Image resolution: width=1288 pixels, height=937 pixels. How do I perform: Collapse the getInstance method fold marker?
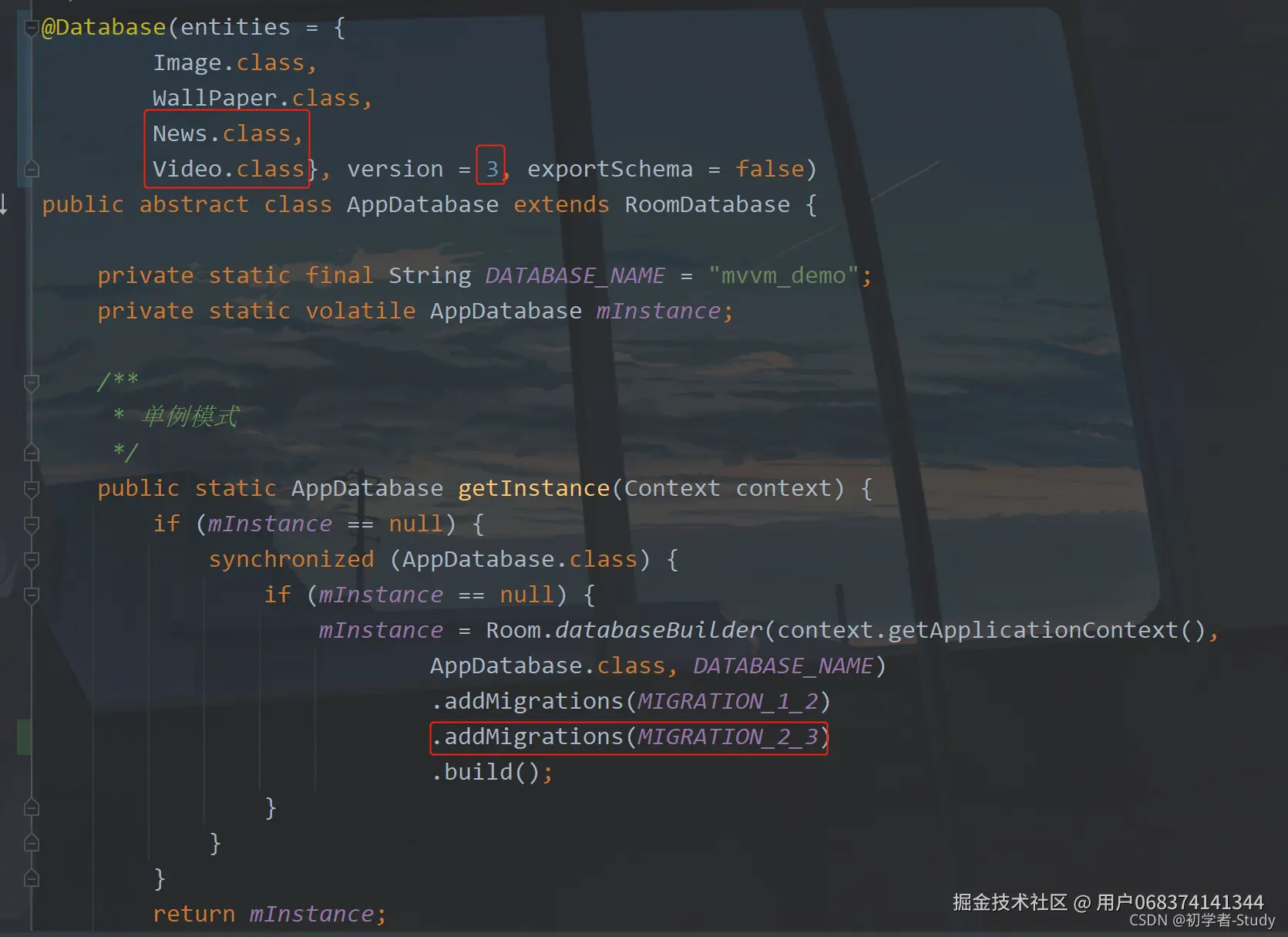coord(32,488)
